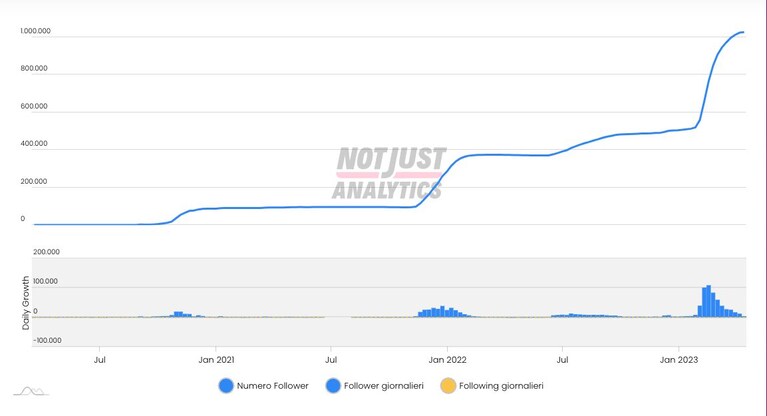Toggle the Following giornalieri yellow legend circle

(448, 386)
